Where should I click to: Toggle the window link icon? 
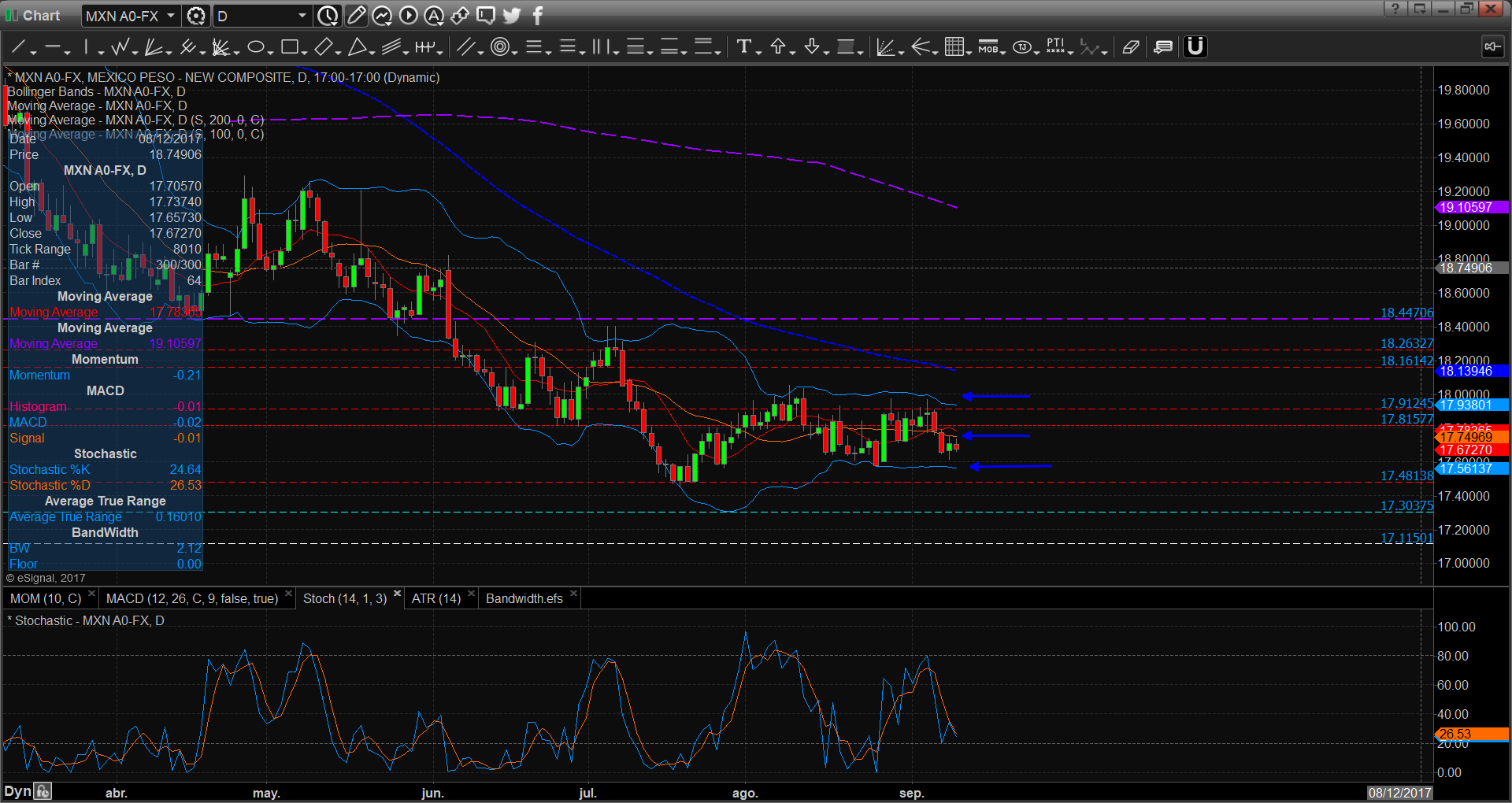1492,47
